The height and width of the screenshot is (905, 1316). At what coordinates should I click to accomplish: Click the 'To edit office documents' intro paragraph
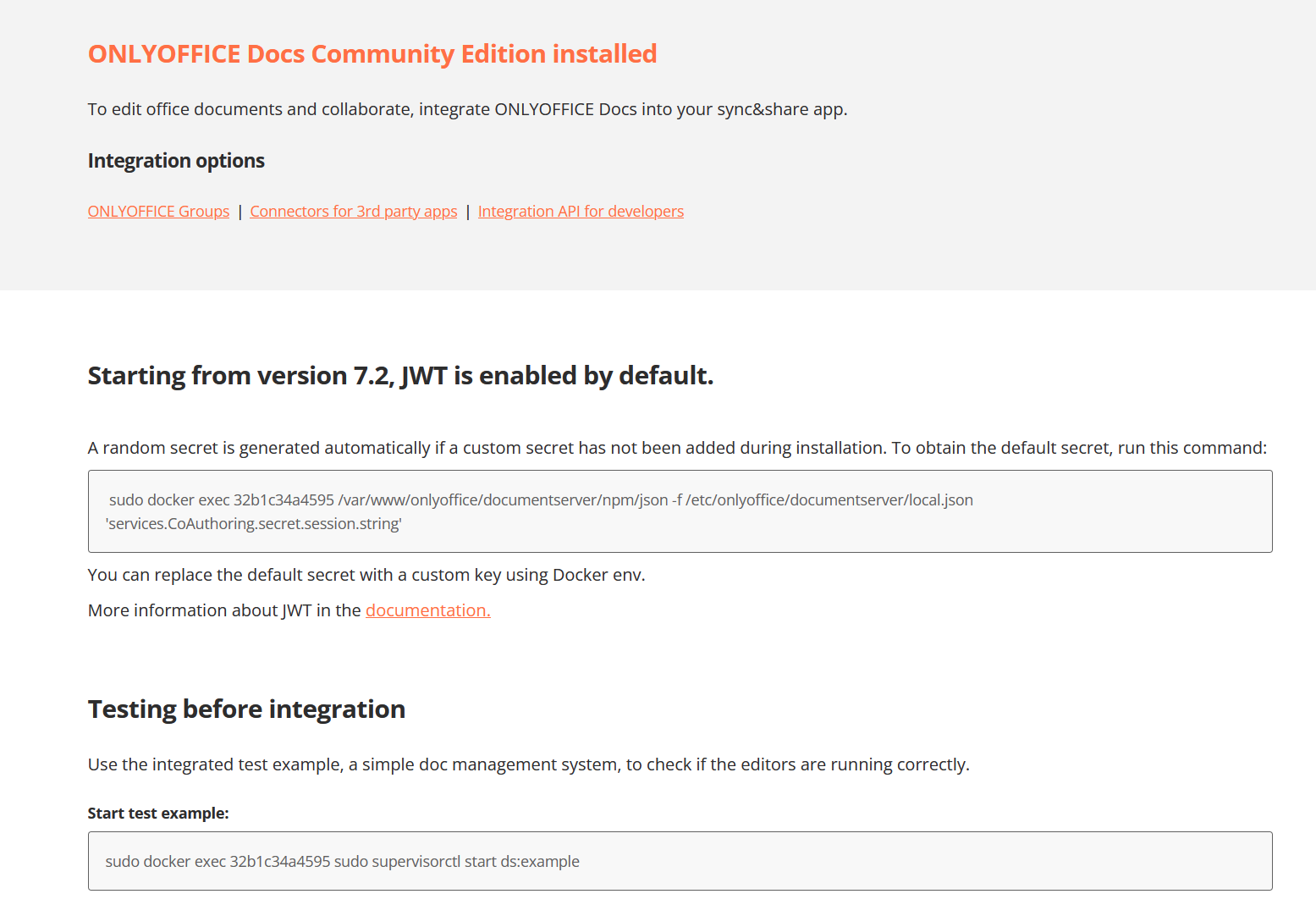point(467,109)
